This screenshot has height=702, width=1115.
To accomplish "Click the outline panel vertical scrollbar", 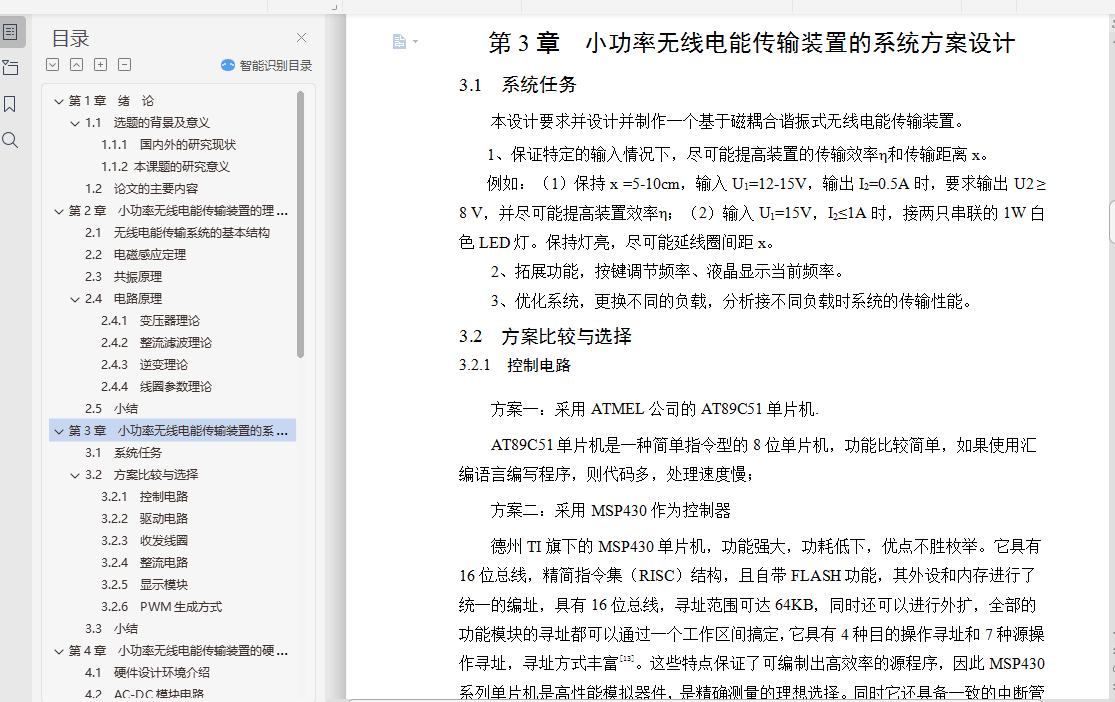I will (x=300, y=224).
